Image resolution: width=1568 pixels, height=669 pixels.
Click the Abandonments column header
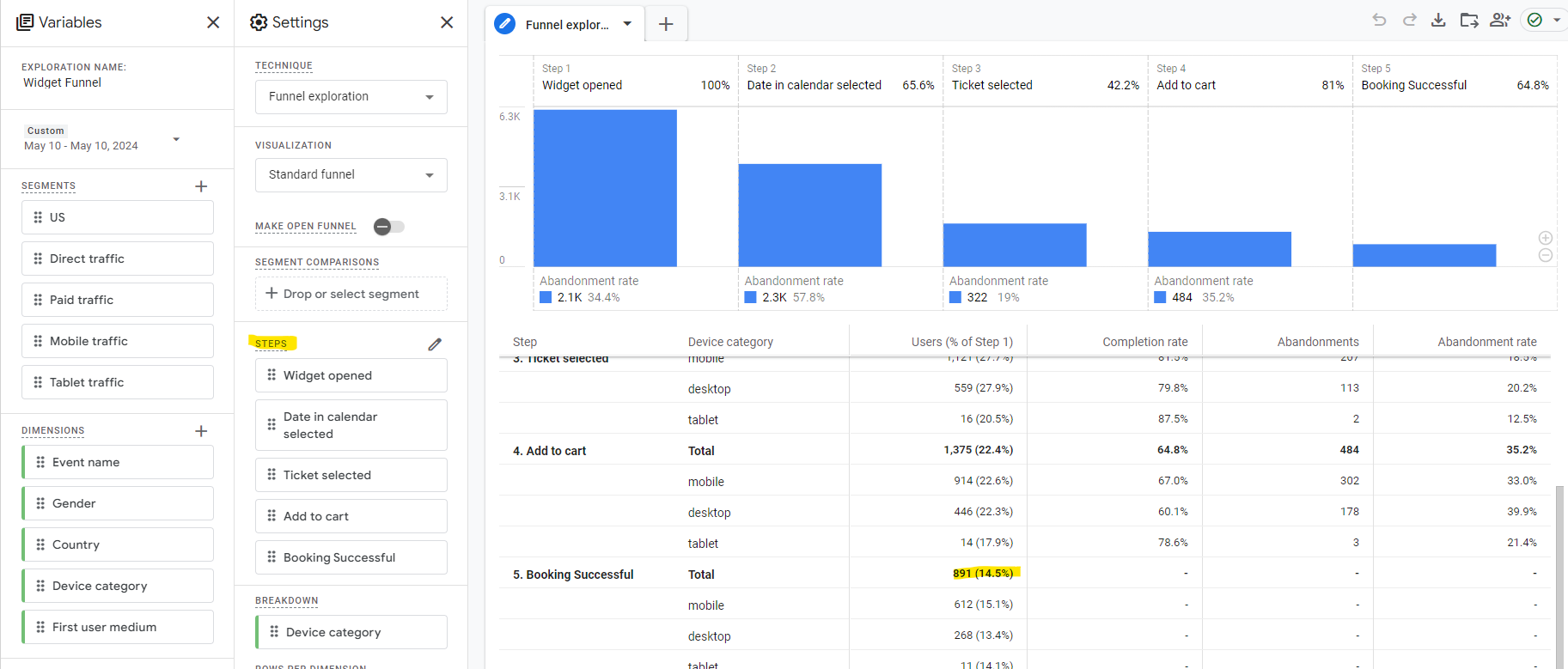1318,342
